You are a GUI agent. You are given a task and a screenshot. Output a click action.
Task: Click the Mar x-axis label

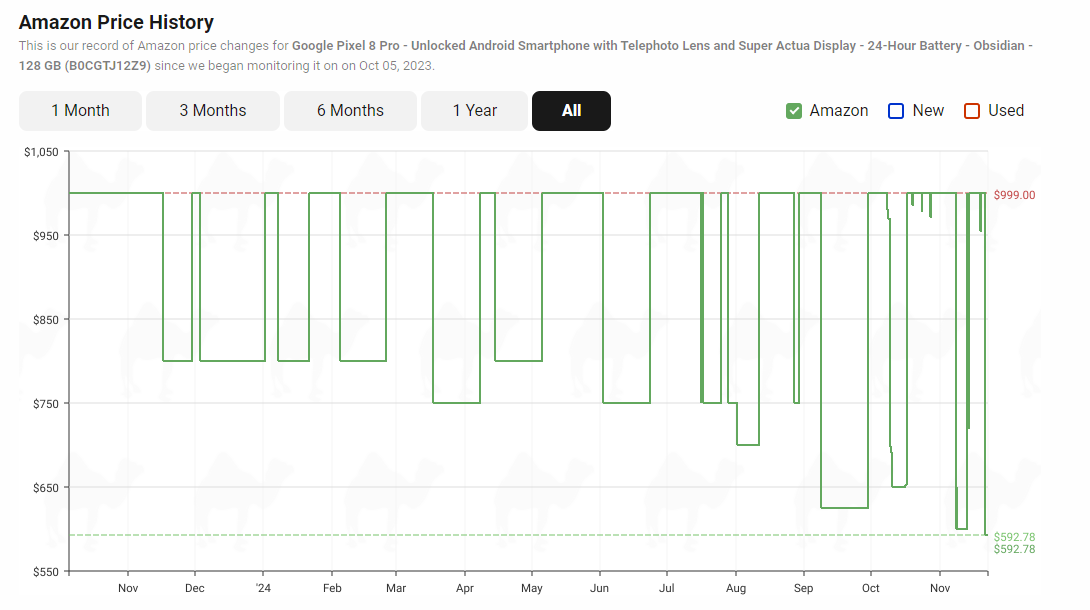396,588
